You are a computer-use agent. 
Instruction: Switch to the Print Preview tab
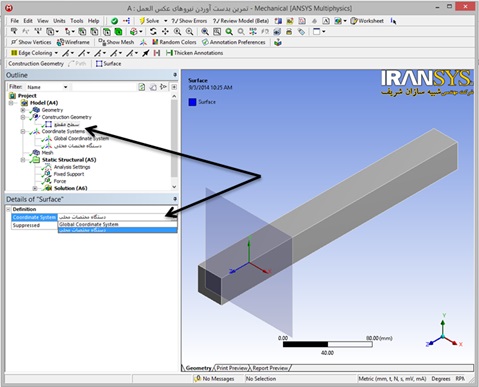[232, 368]
